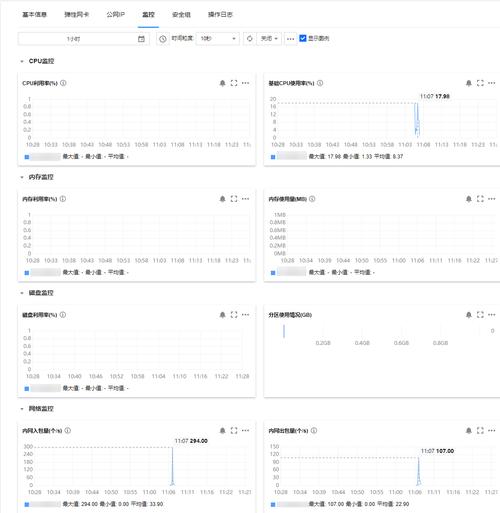The image size is (500, 513).
Task: Expand the 基础CPU使用率 chart to fullscreen
Action: pos(480,83)
